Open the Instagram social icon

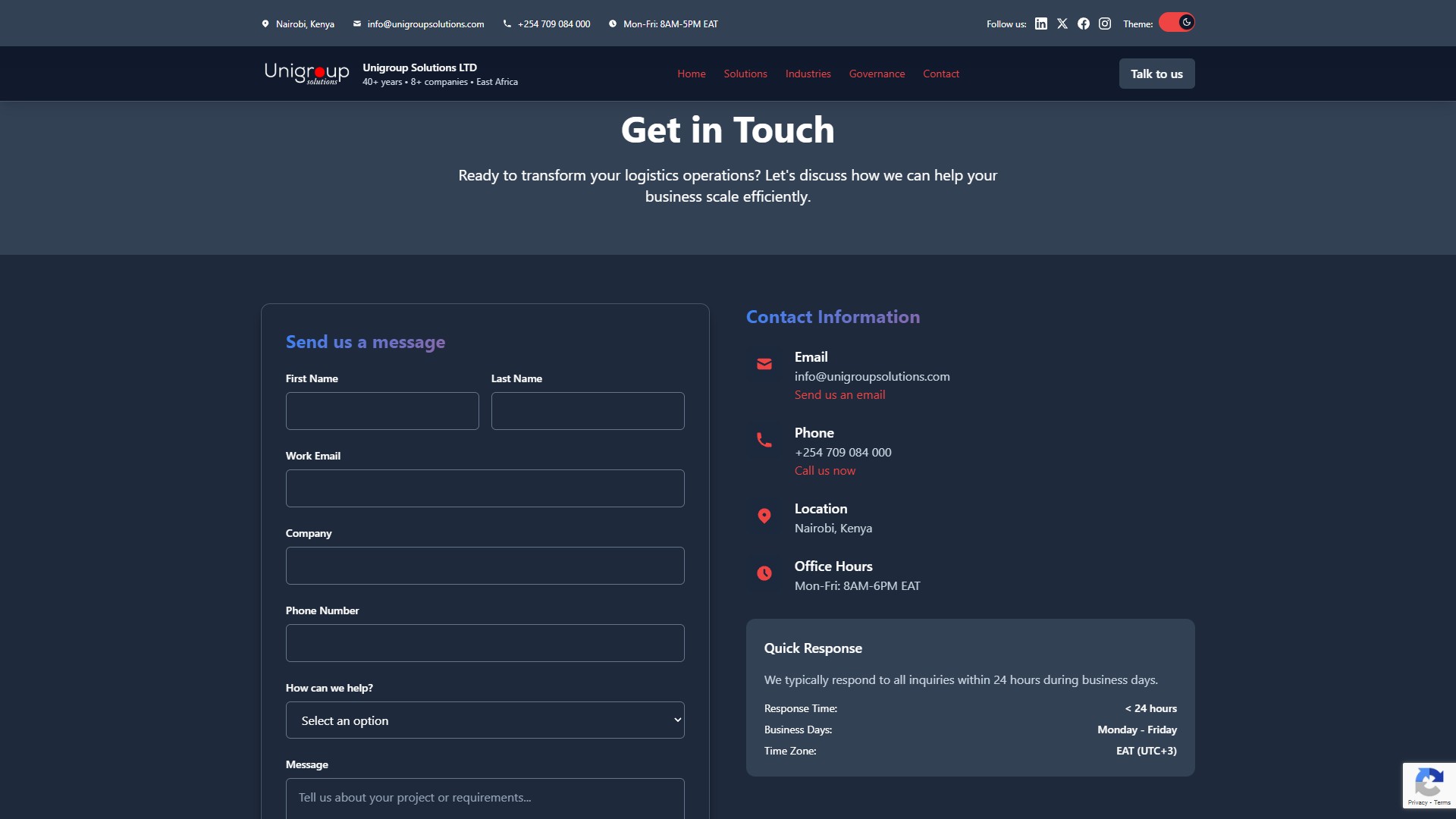click(x=1104, y=24)
